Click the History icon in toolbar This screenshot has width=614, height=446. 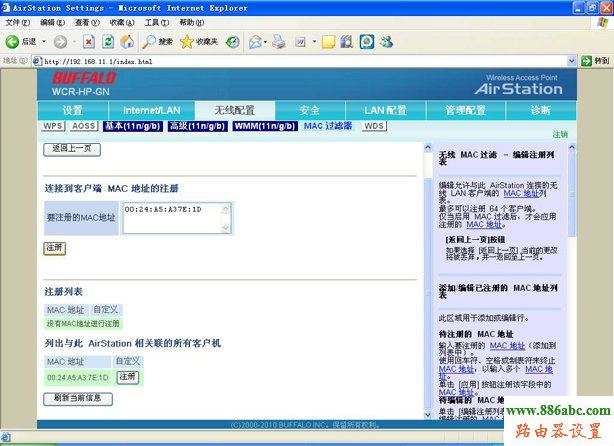233,42
